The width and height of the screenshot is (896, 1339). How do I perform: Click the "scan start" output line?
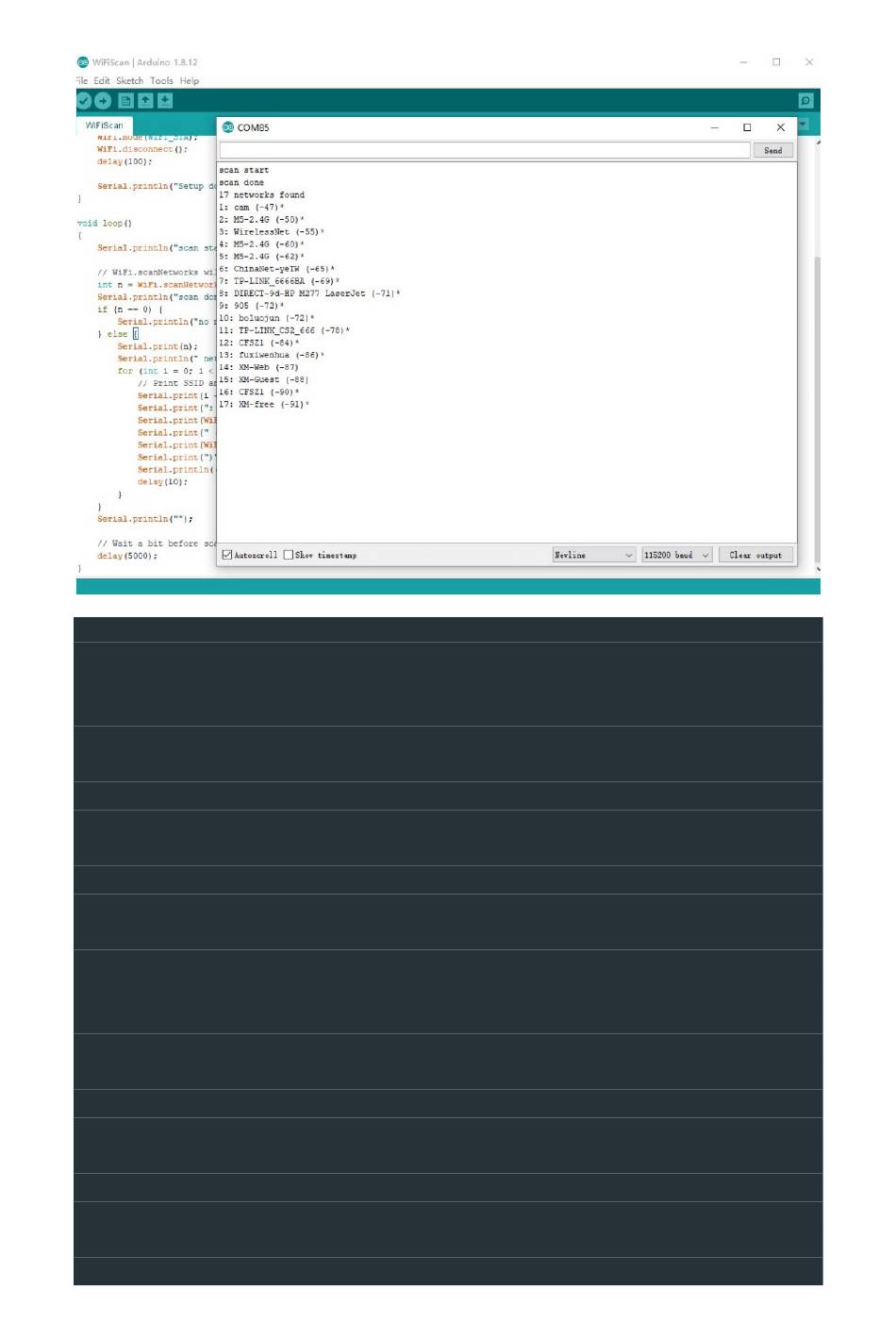[x=243, y=171]
